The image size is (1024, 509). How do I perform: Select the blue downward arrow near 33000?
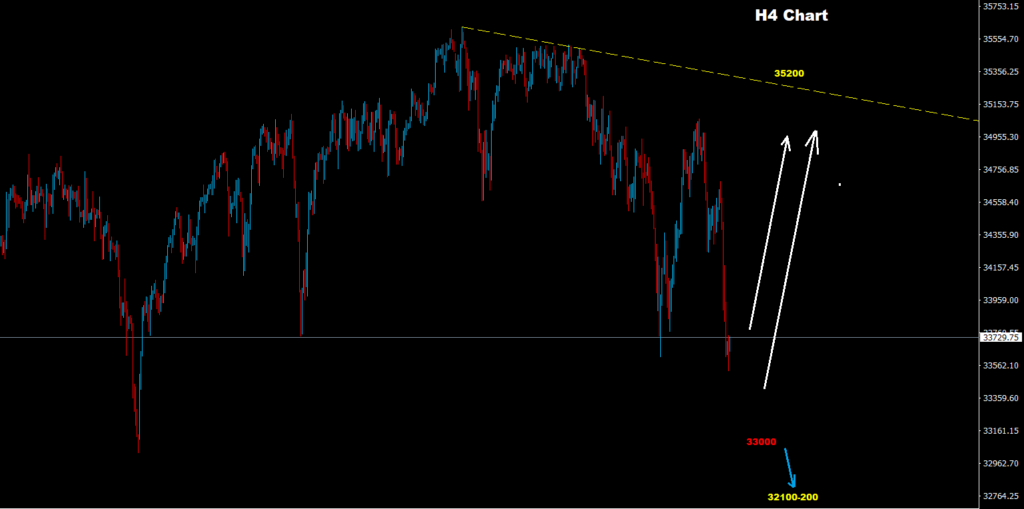(790, 467)
